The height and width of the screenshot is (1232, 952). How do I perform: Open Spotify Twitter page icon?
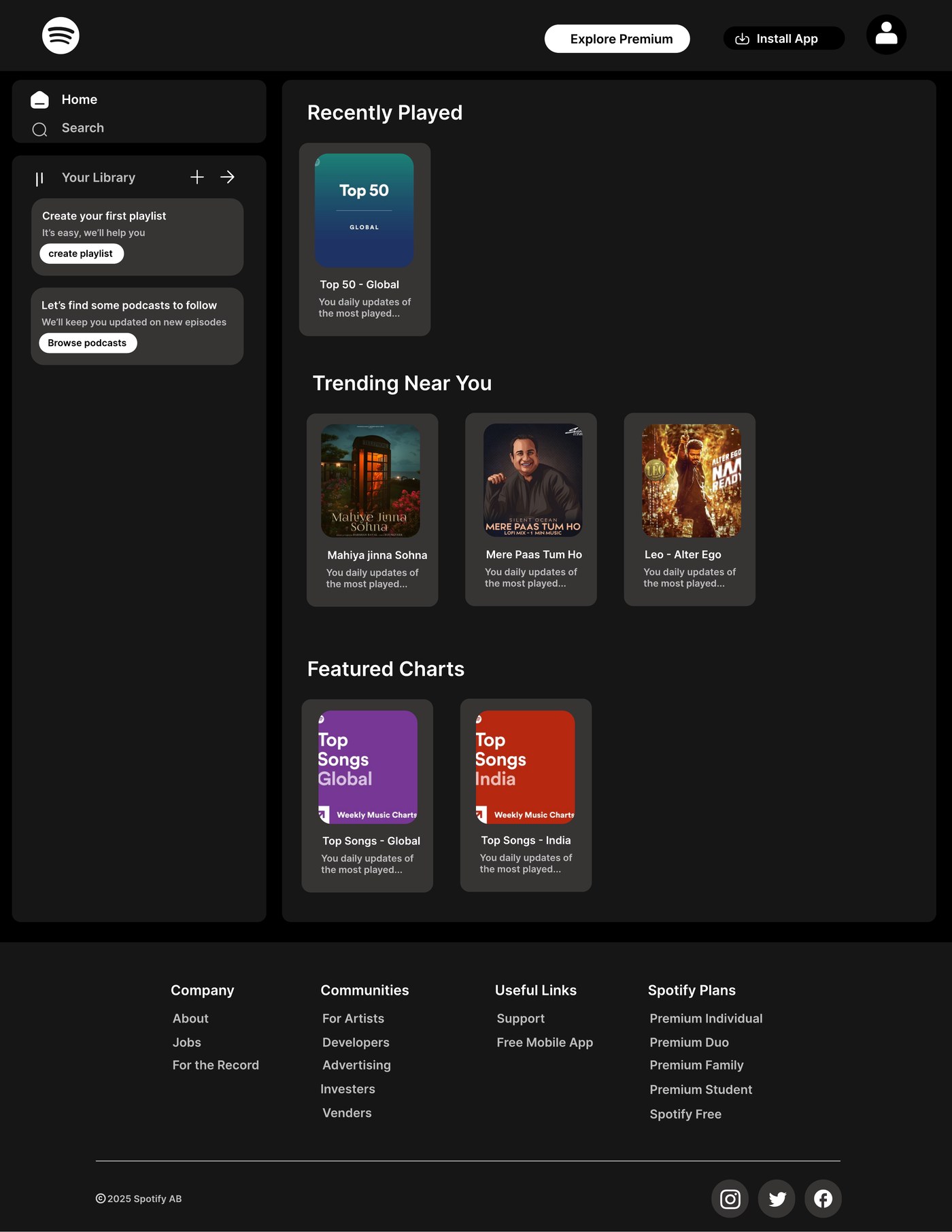(777, 1199)
